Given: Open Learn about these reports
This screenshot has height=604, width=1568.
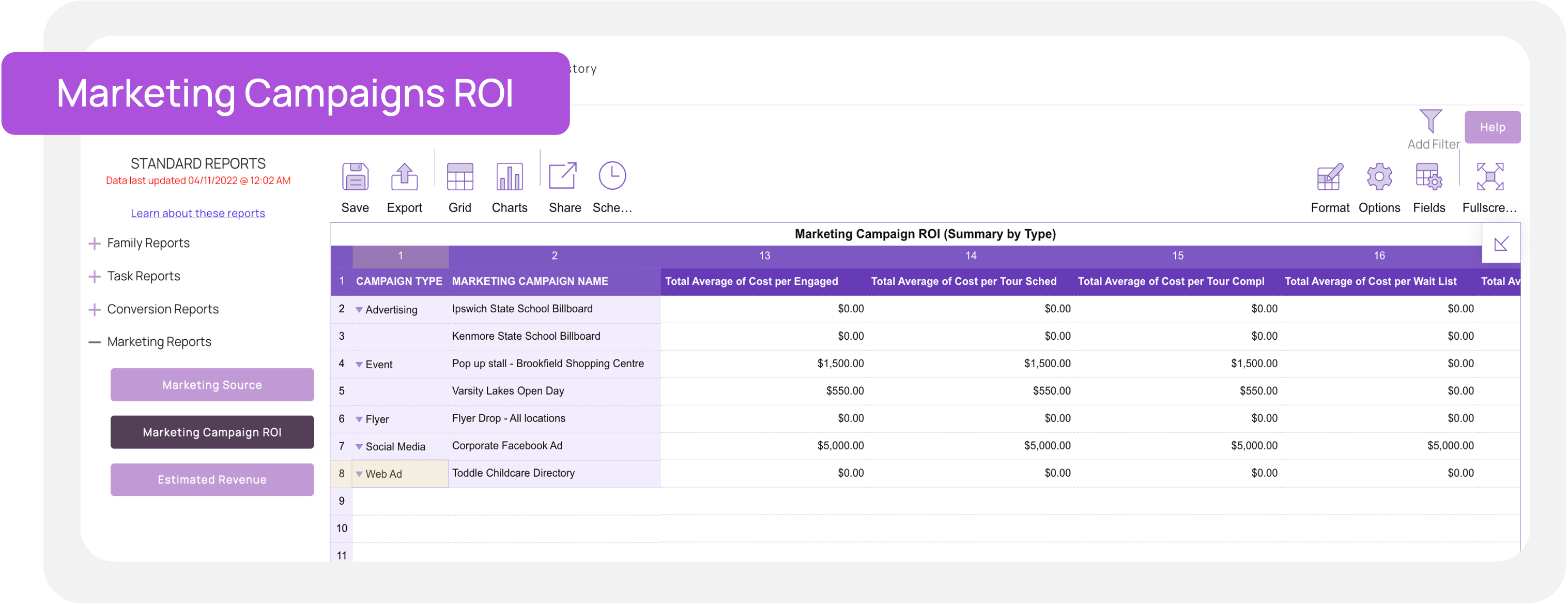Looking at the screenshot, I should tap(198, 213).
